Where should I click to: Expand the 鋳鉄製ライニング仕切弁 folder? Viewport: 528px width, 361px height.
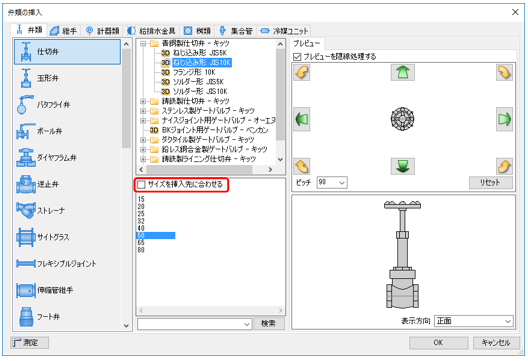tap(143, 159)
